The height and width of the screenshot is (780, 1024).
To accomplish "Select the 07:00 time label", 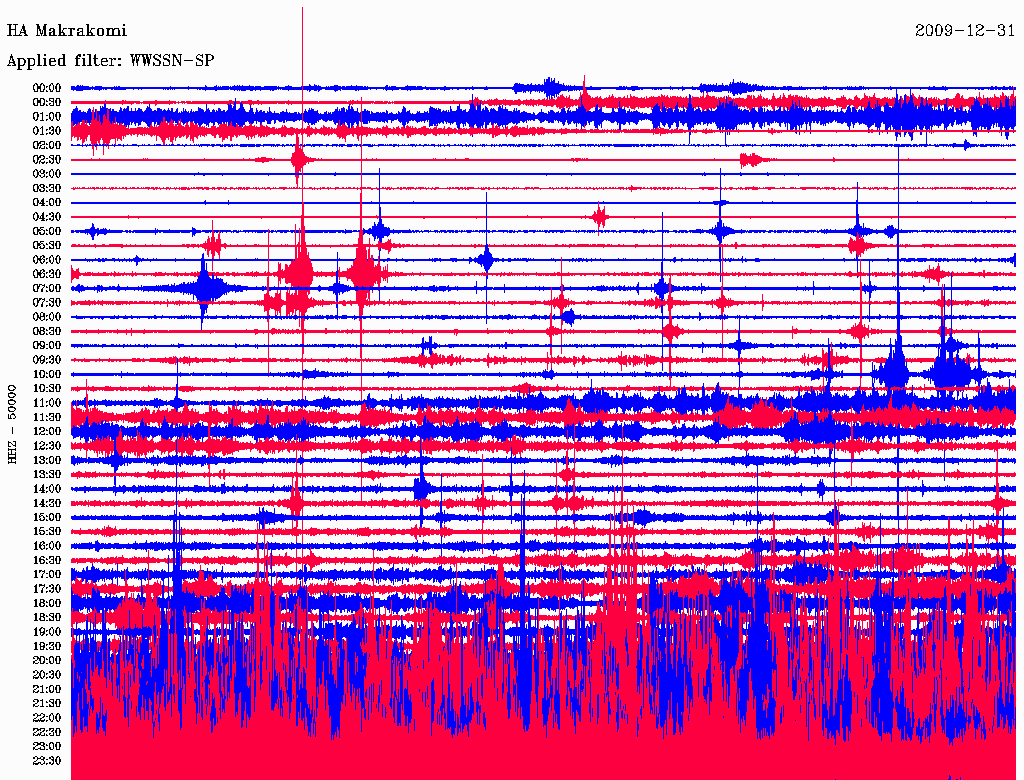I will (47, 288).
